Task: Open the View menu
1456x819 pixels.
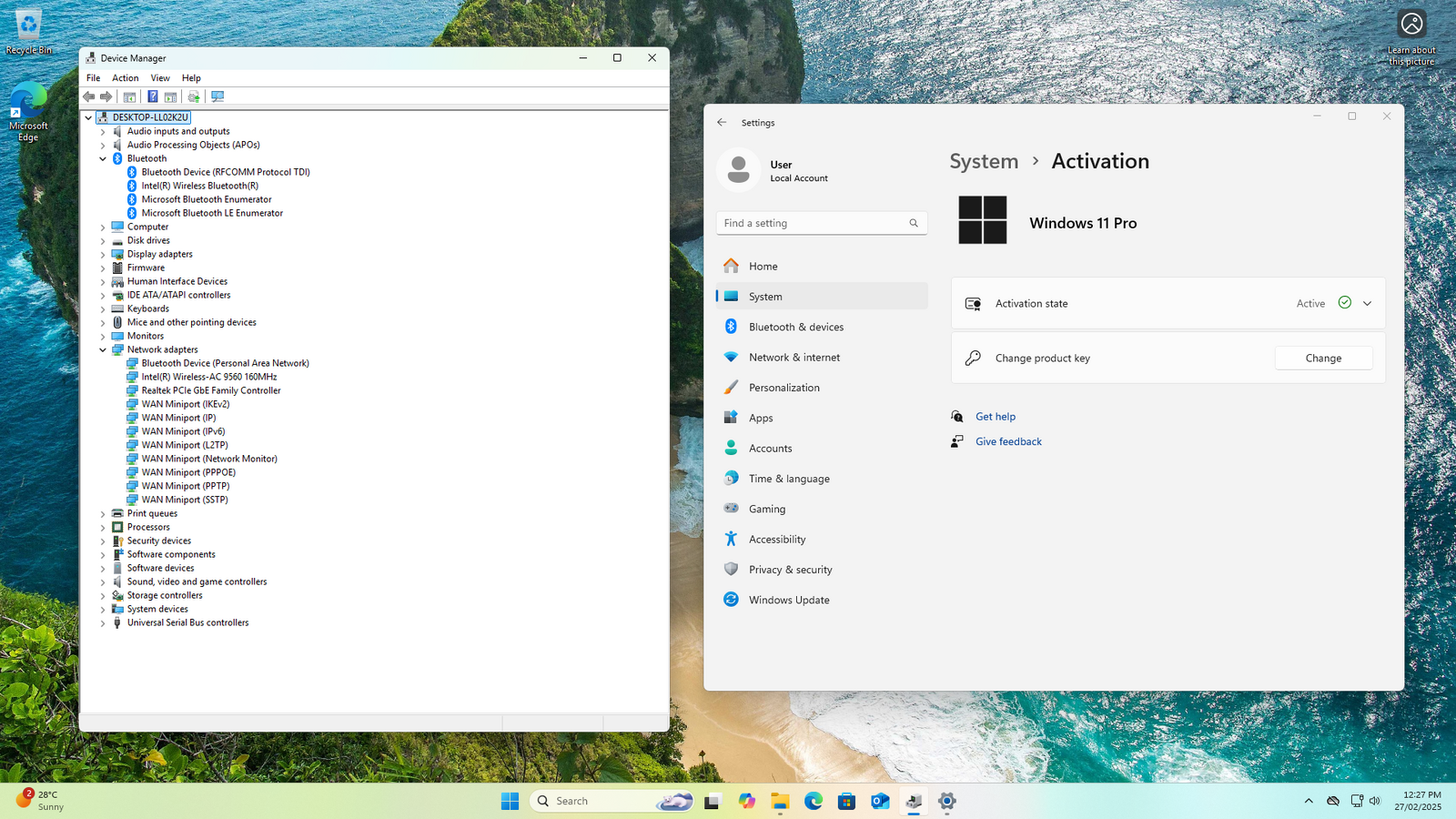Action: [160, 78]
